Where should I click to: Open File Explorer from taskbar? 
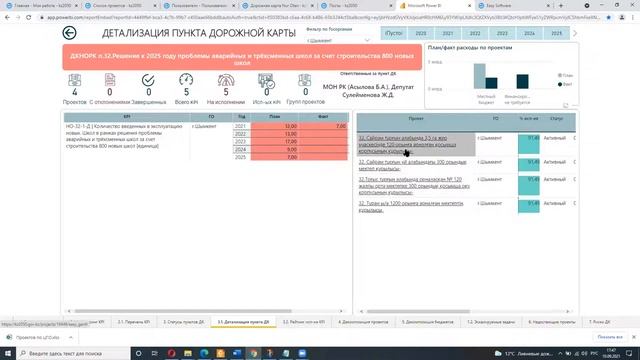188,353
